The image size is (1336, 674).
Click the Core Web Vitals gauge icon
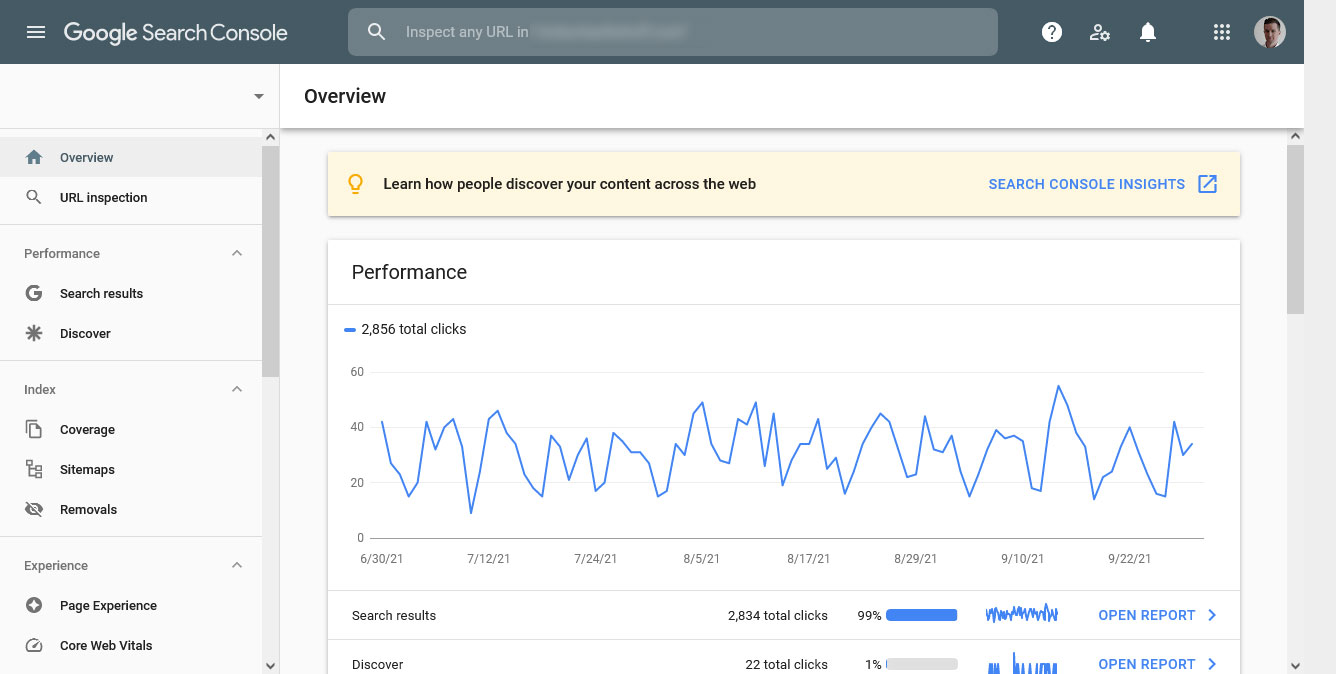point(34,645)
